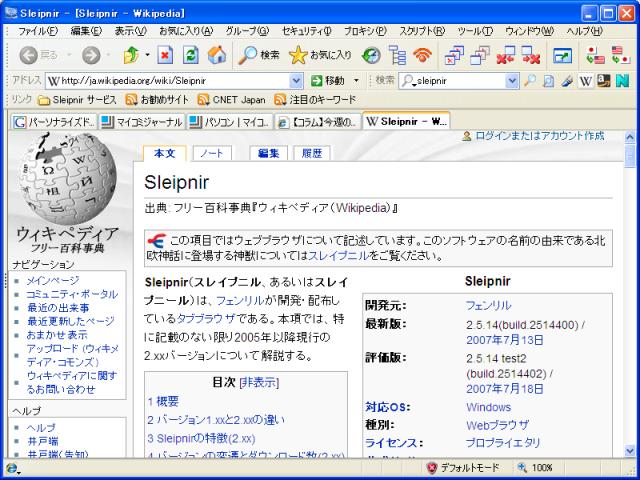Open the Forward button history dropdown
This screenshot has height=480, width=640.
(x=108, y=55)
